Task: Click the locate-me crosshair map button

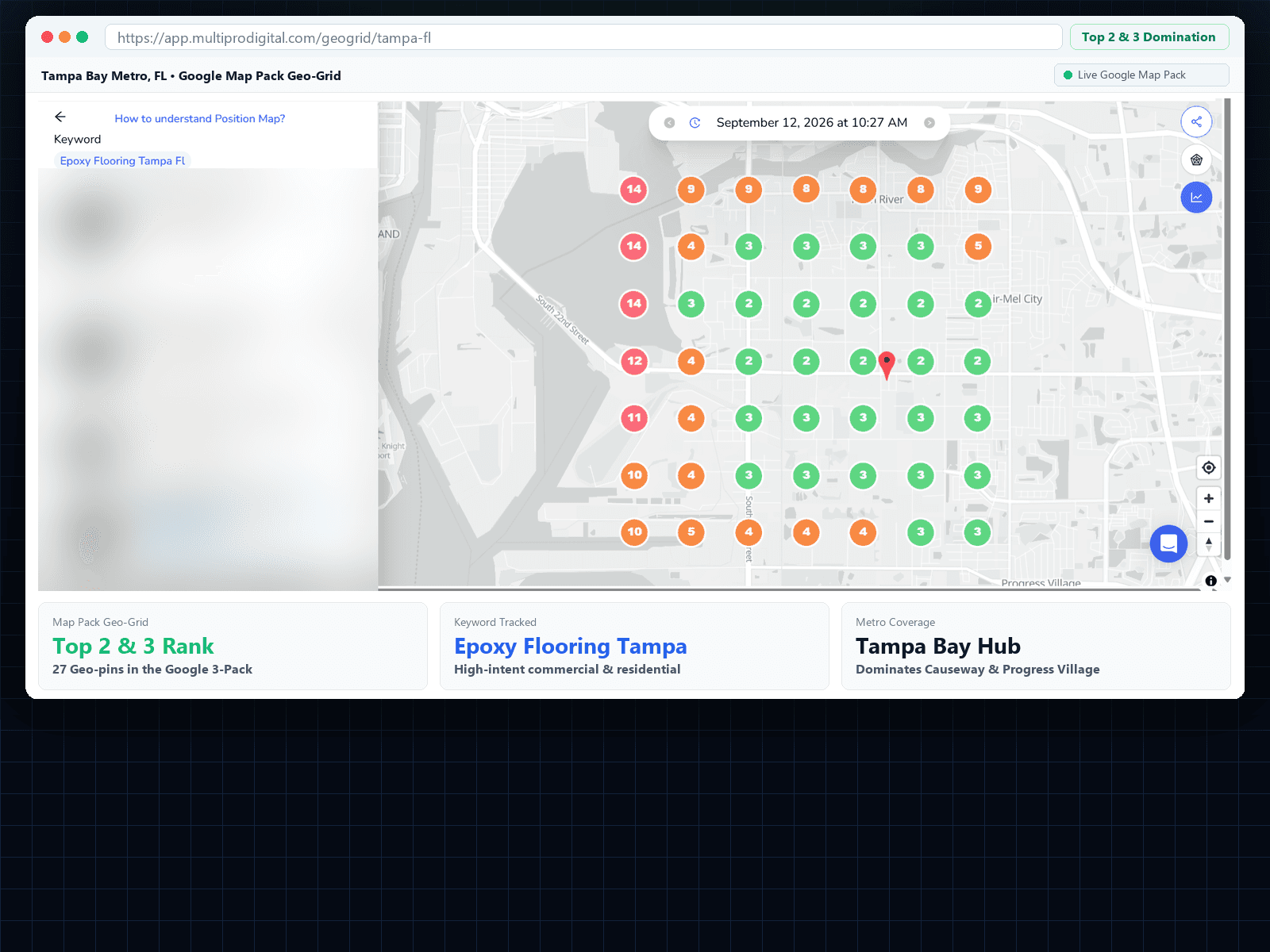Action: (x=1208, y=468)
